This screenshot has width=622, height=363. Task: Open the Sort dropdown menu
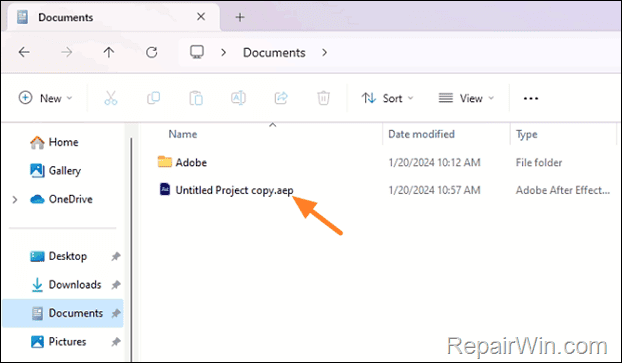pos(387,98)
